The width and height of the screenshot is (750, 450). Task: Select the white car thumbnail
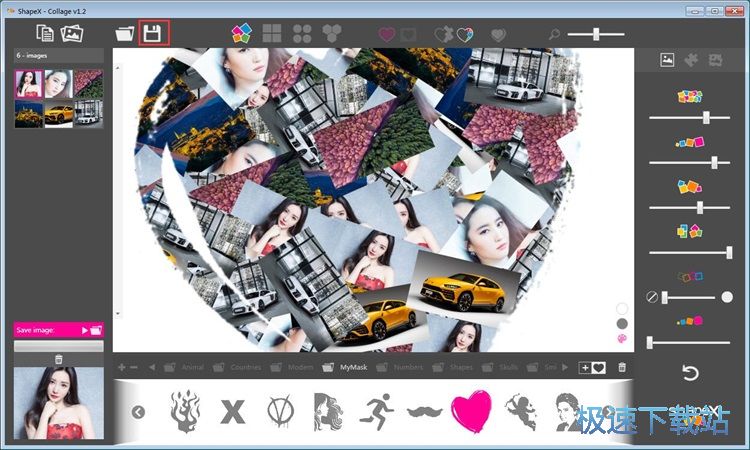tap(88, 113)
